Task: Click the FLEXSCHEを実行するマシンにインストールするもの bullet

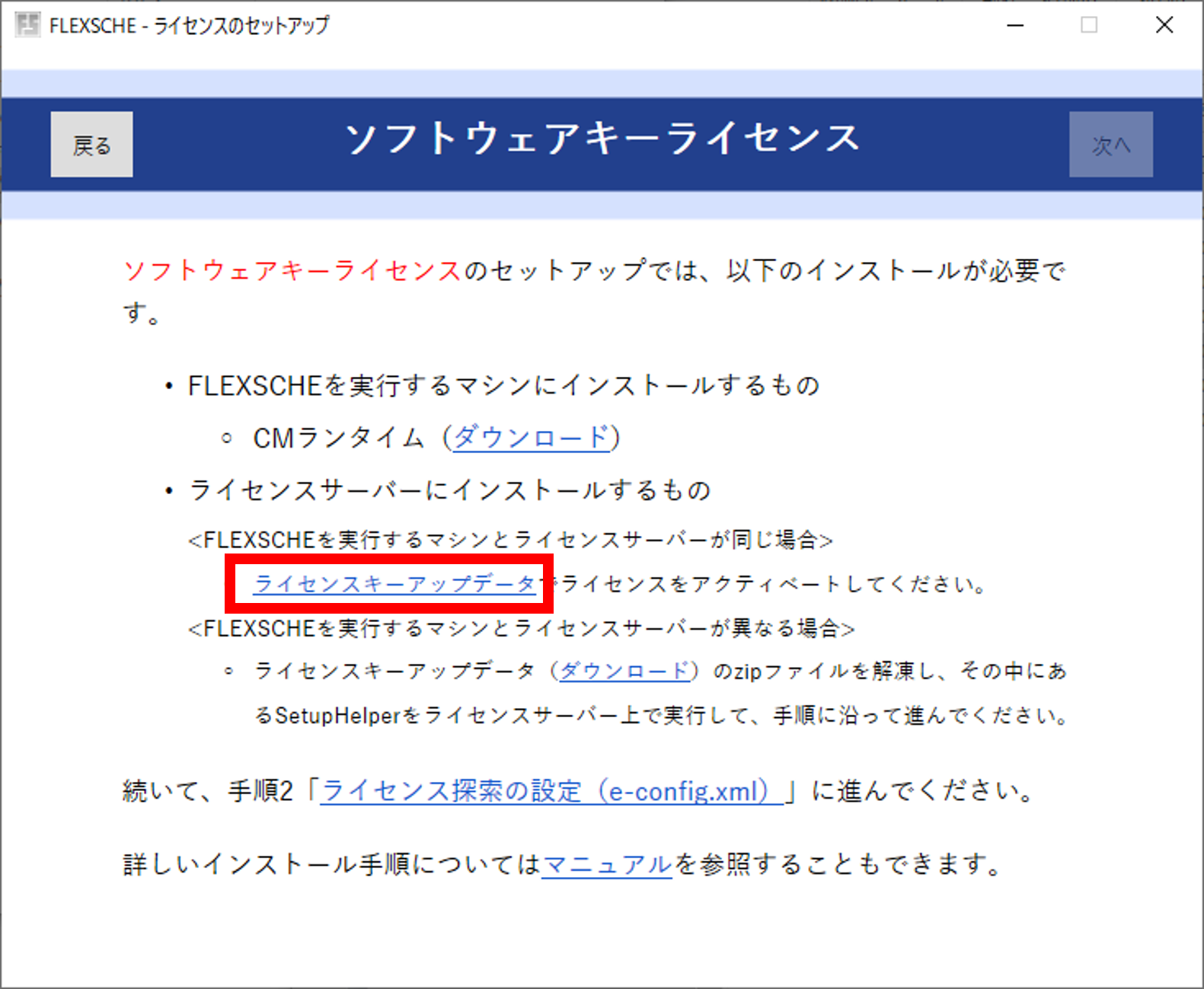Action: click(x=503, y=386)
